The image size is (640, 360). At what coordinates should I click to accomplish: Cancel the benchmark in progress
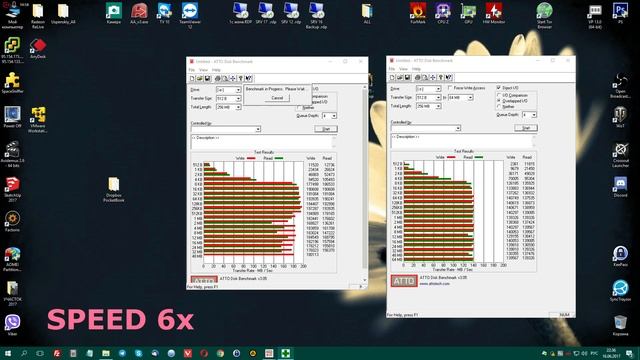click(277, 98)
